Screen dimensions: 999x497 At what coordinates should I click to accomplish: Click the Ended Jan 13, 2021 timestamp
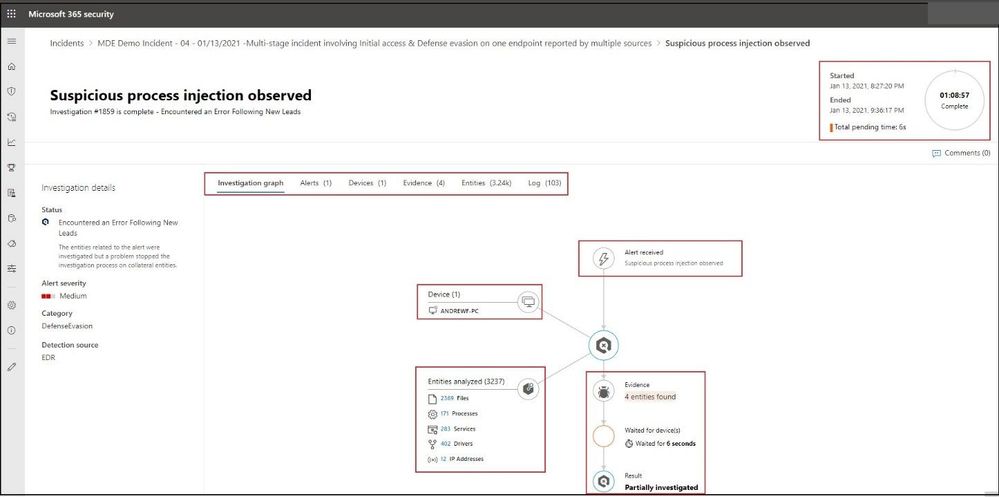coord(866,110)
